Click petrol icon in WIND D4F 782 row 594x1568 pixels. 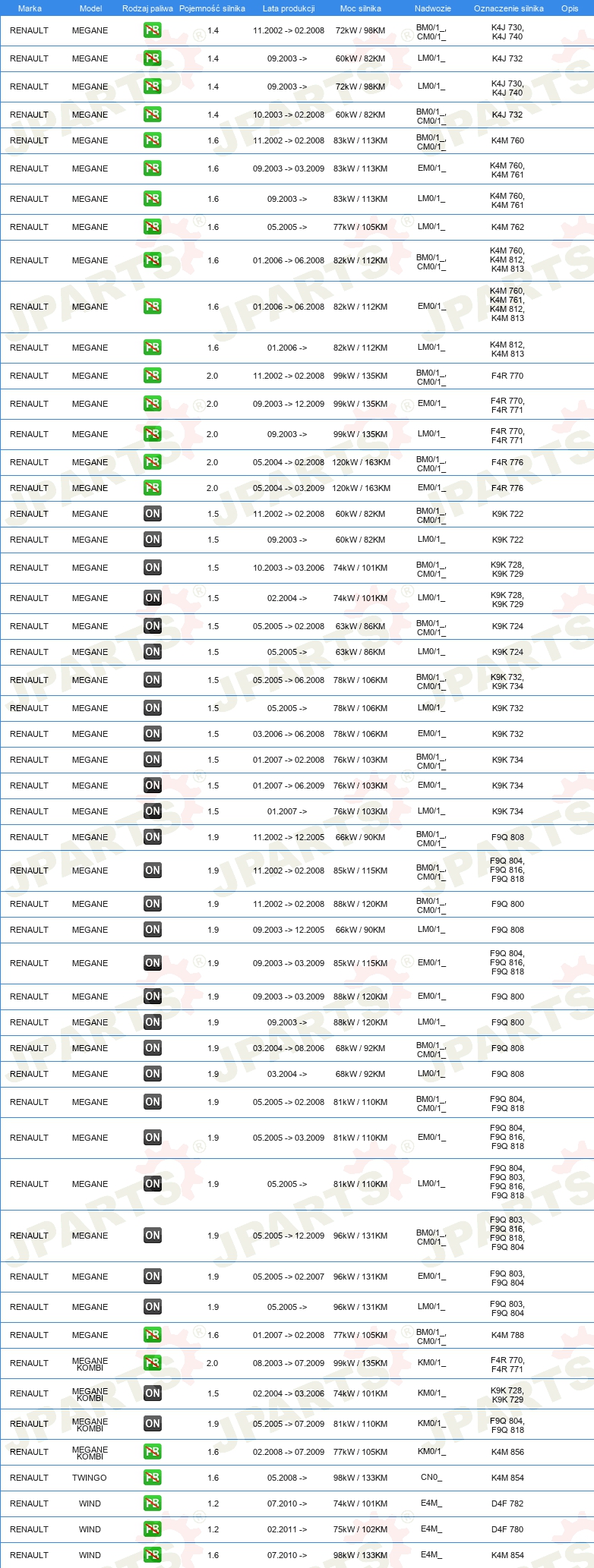pos(152,1503)
